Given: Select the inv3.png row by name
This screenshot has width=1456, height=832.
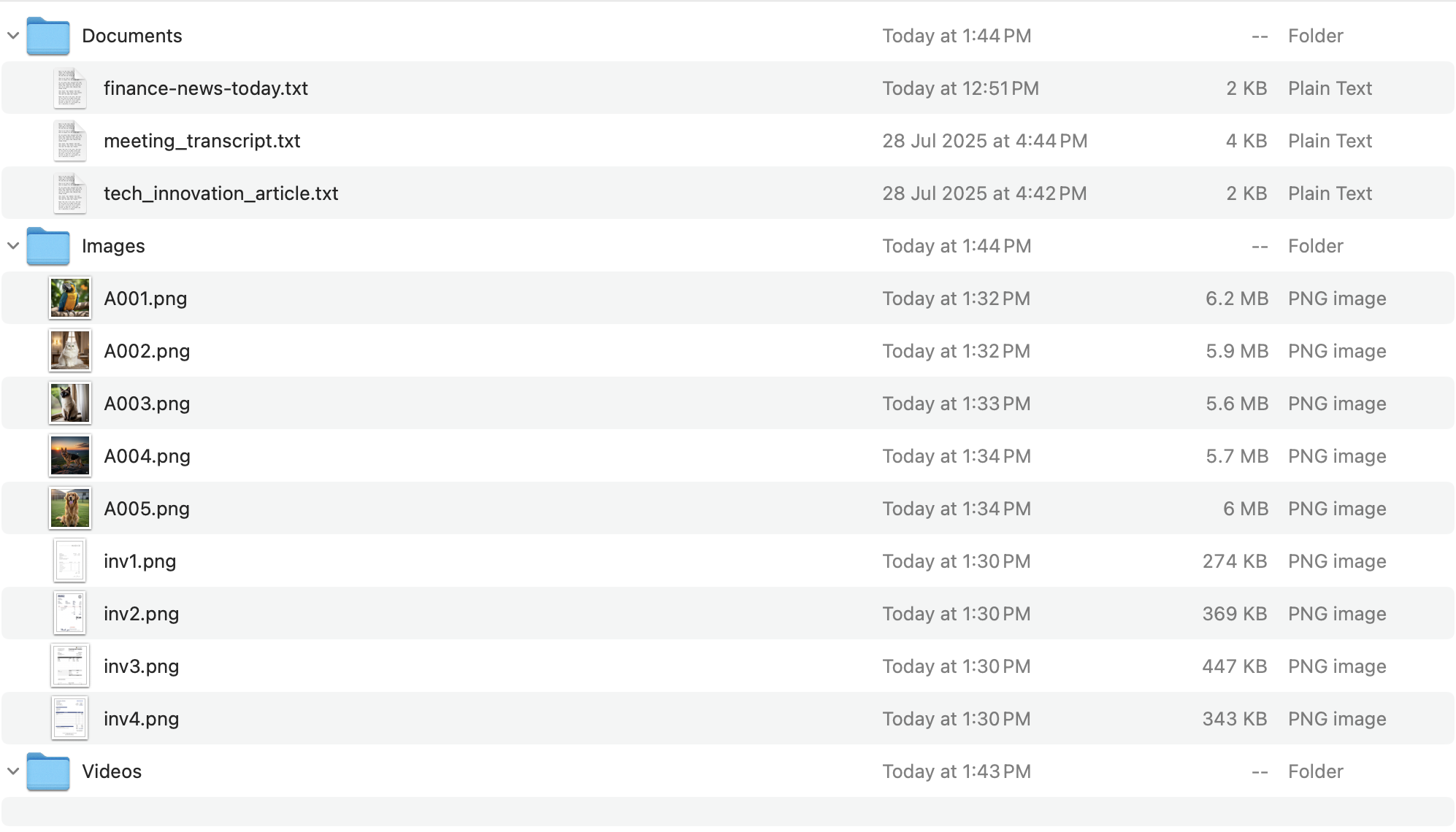Looking at the screenshot, I should pos(141,666).
